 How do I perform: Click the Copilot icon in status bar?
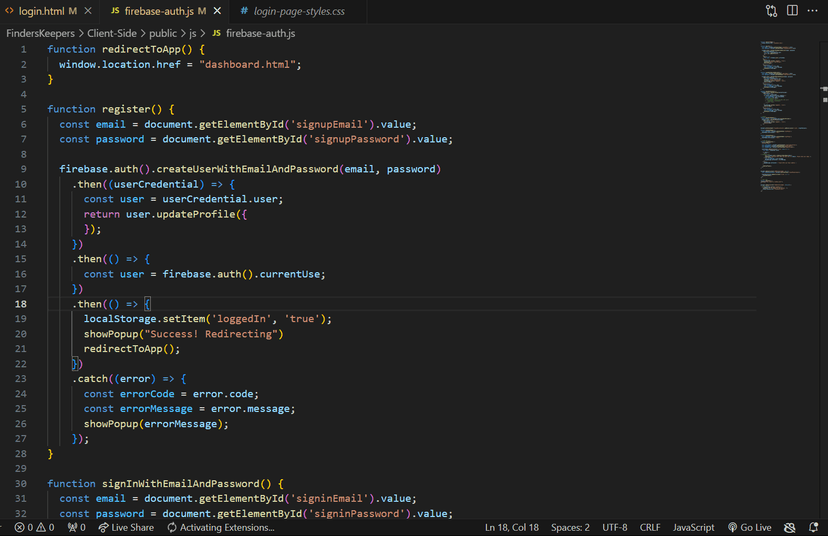(x=789, y=527)
